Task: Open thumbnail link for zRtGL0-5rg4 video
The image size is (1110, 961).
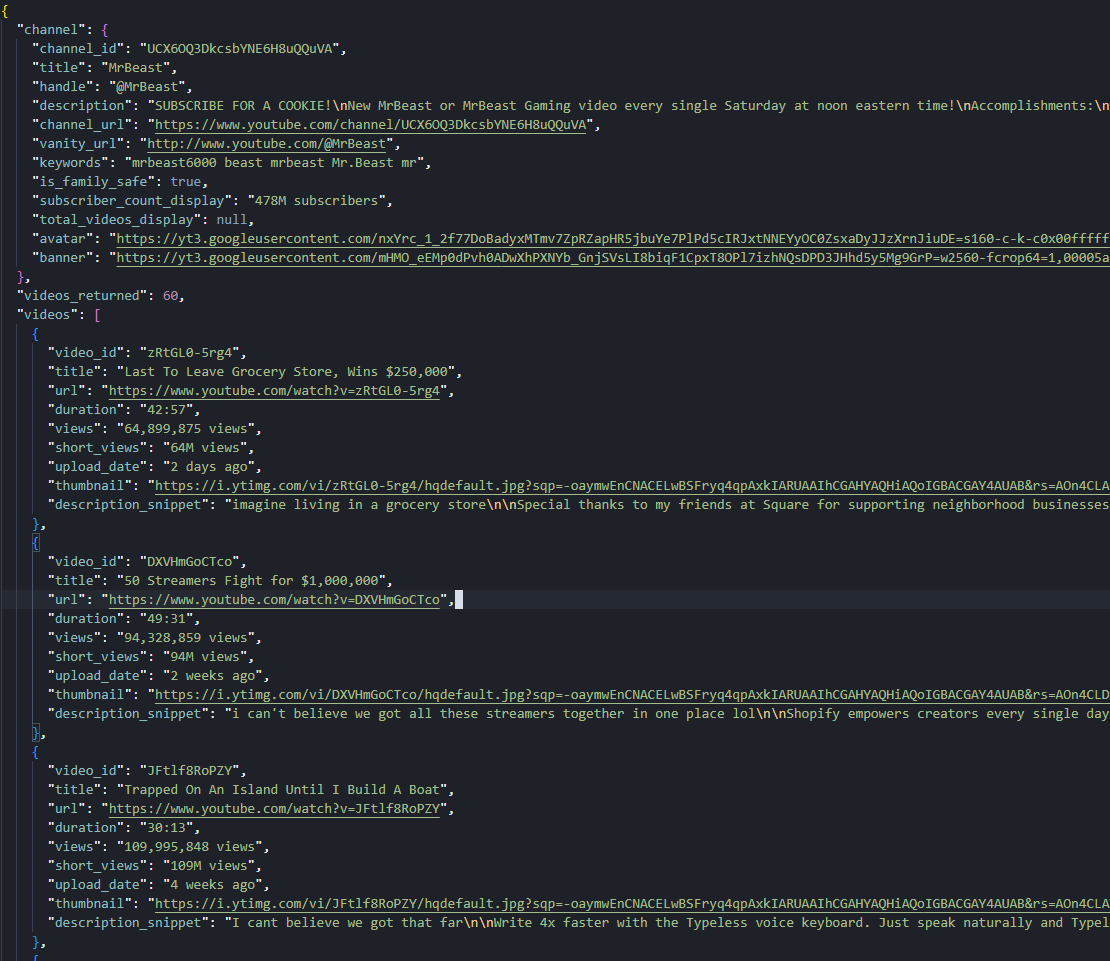Action: [x=631, y=485]
